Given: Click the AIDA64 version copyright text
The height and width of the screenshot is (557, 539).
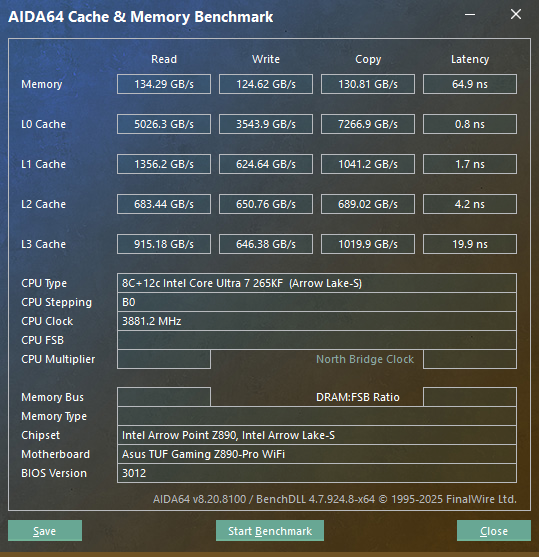Looking at the screenshot, I should coord(335,499).
